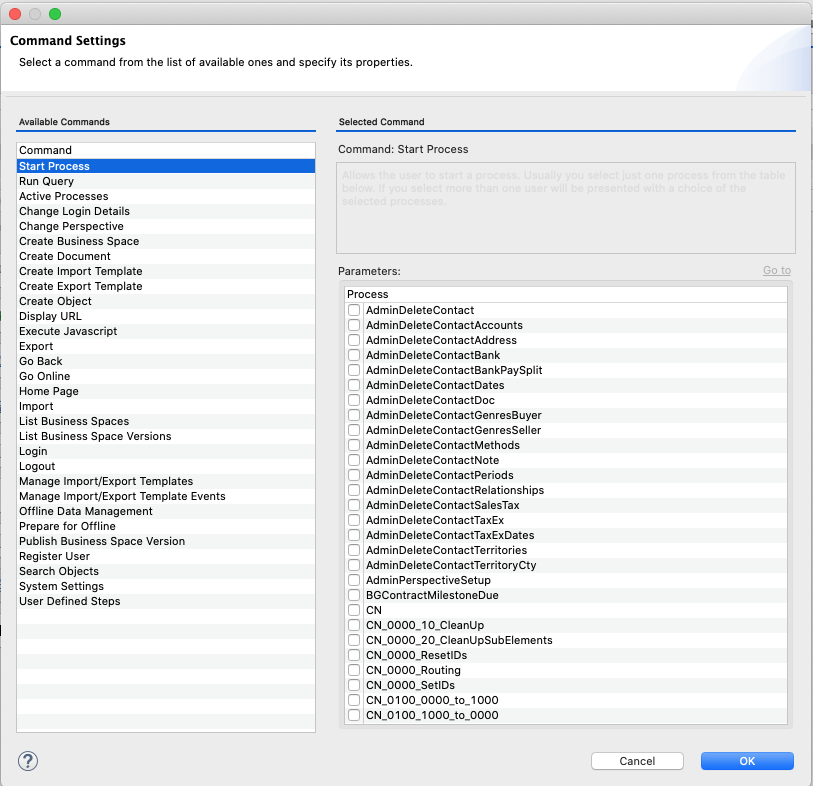Choose the Offline Data Management command
This screenshot has width=813, height=786.
[166, 512]
